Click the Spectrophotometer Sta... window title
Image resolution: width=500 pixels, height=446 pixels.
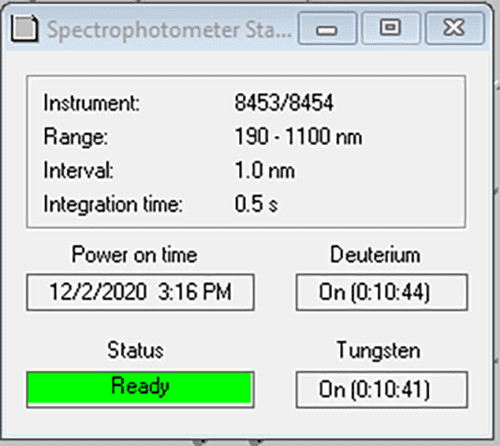click(169, 30)
